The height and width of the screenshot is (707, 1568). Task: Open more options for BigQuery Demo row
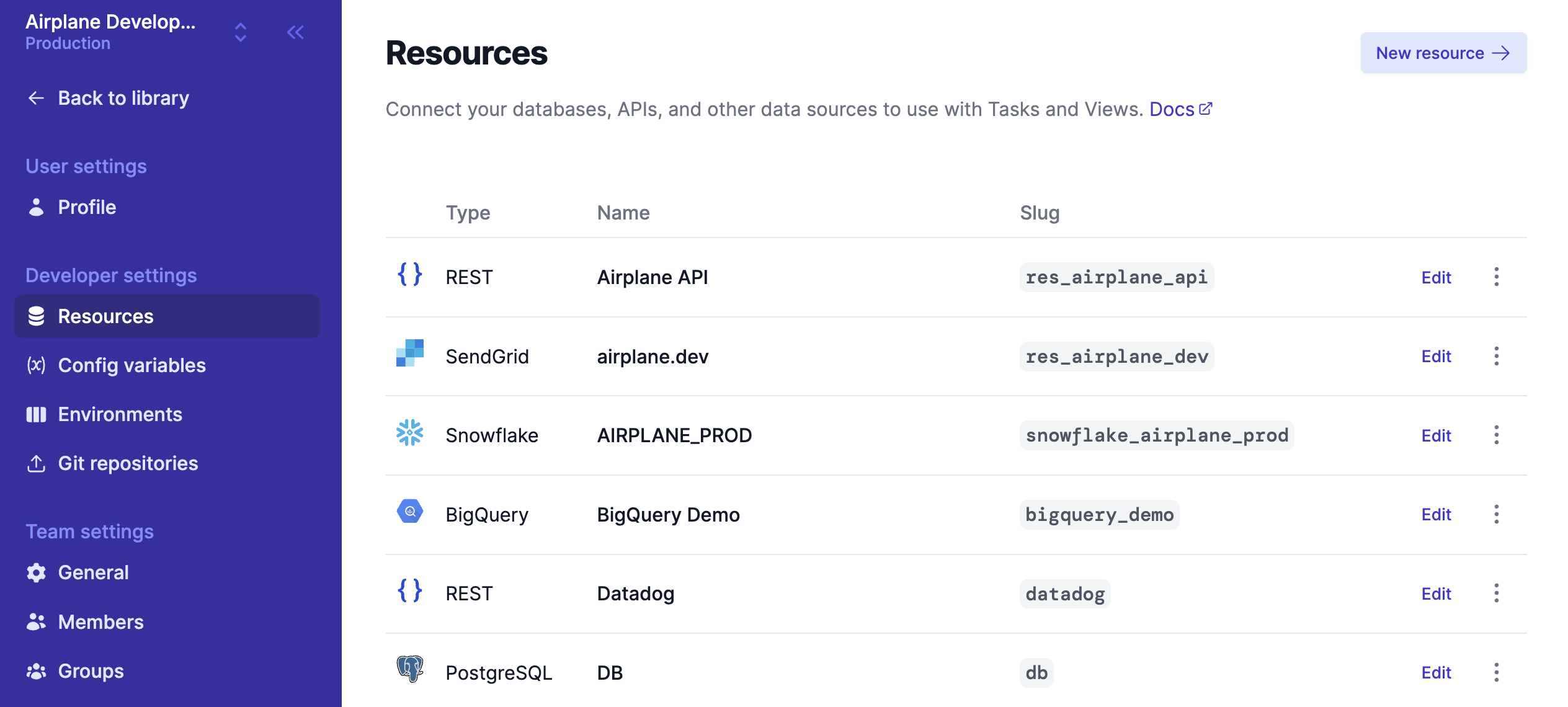(1496, 514)
